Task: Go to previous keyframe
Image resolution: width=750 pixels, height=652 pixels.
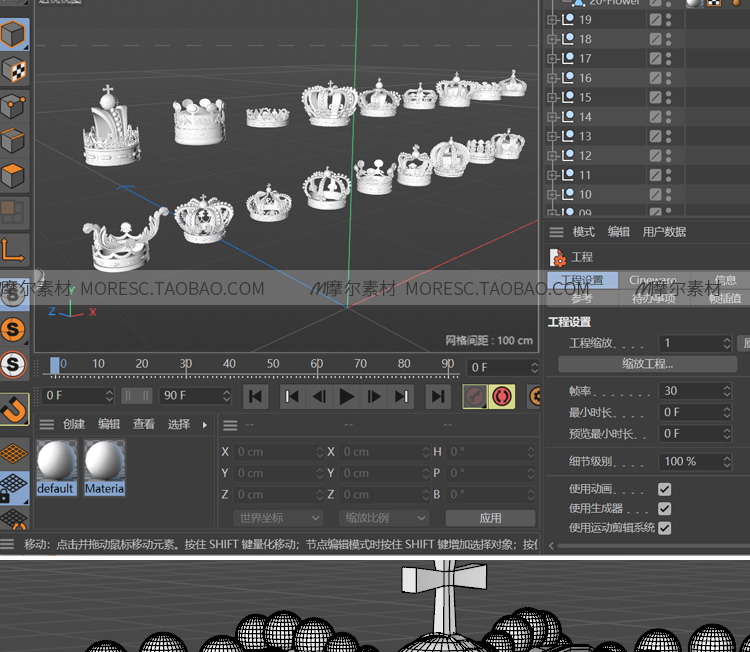Action: click(292, 396)
